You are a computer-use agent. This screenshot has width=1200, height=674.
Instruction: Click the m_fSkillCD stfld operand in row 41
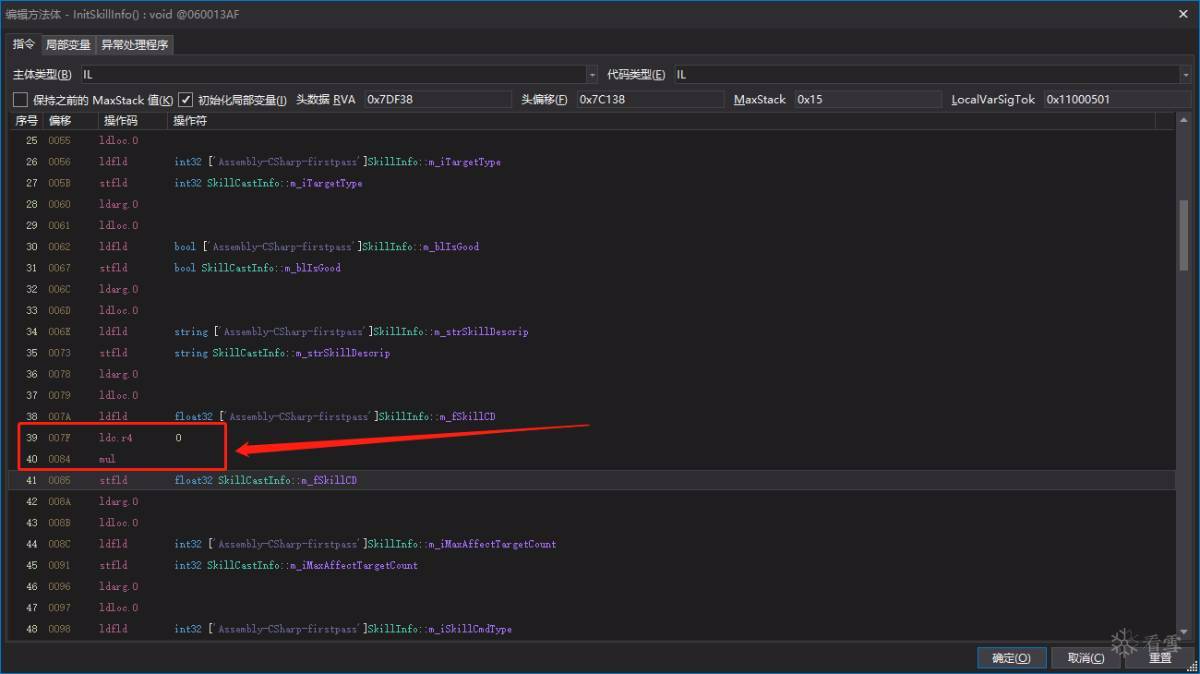[265, 481]
